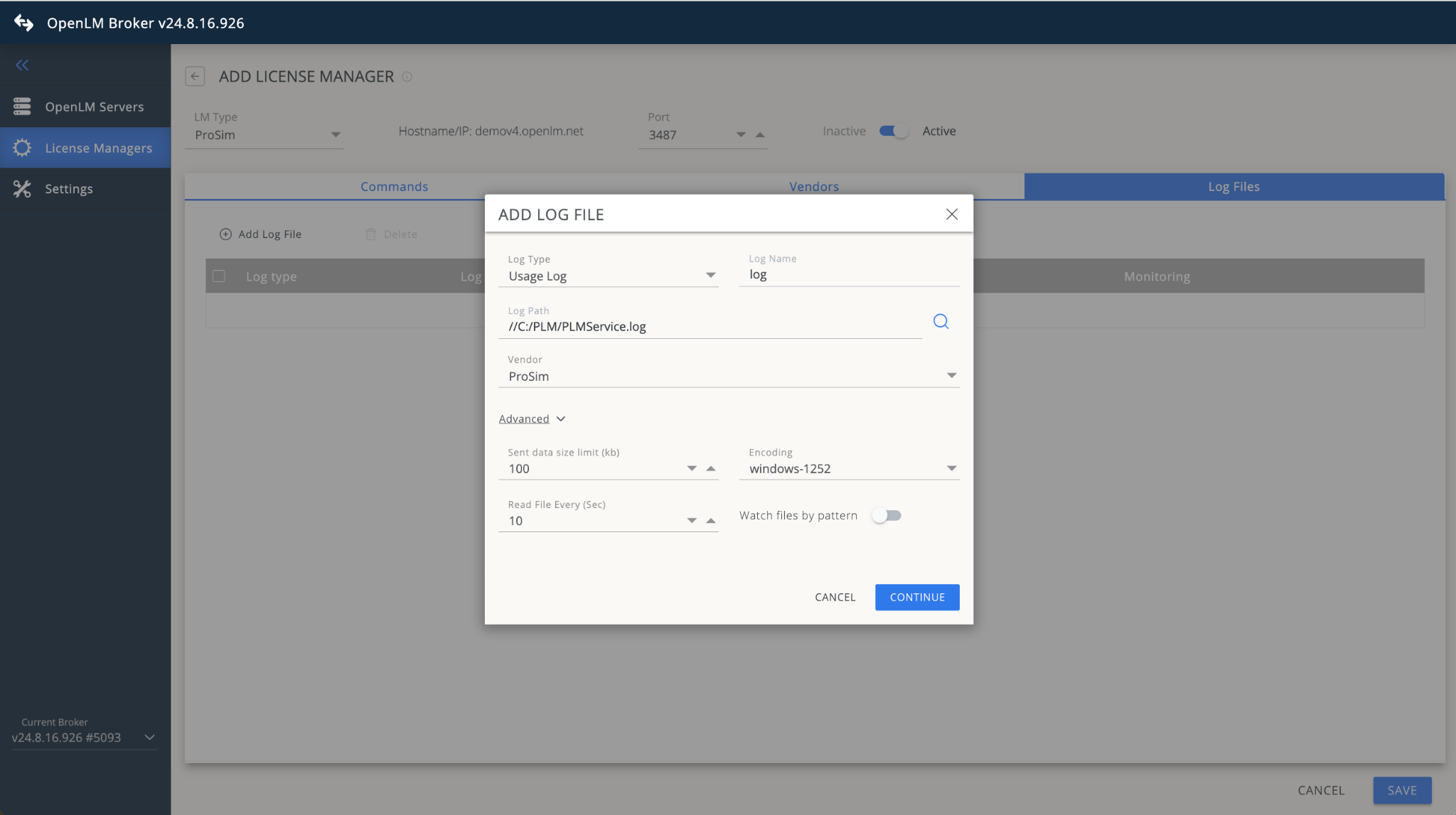1456x815 pixels.
Task: Enable Watch files by pattern toggle
Action: point(887,516)
